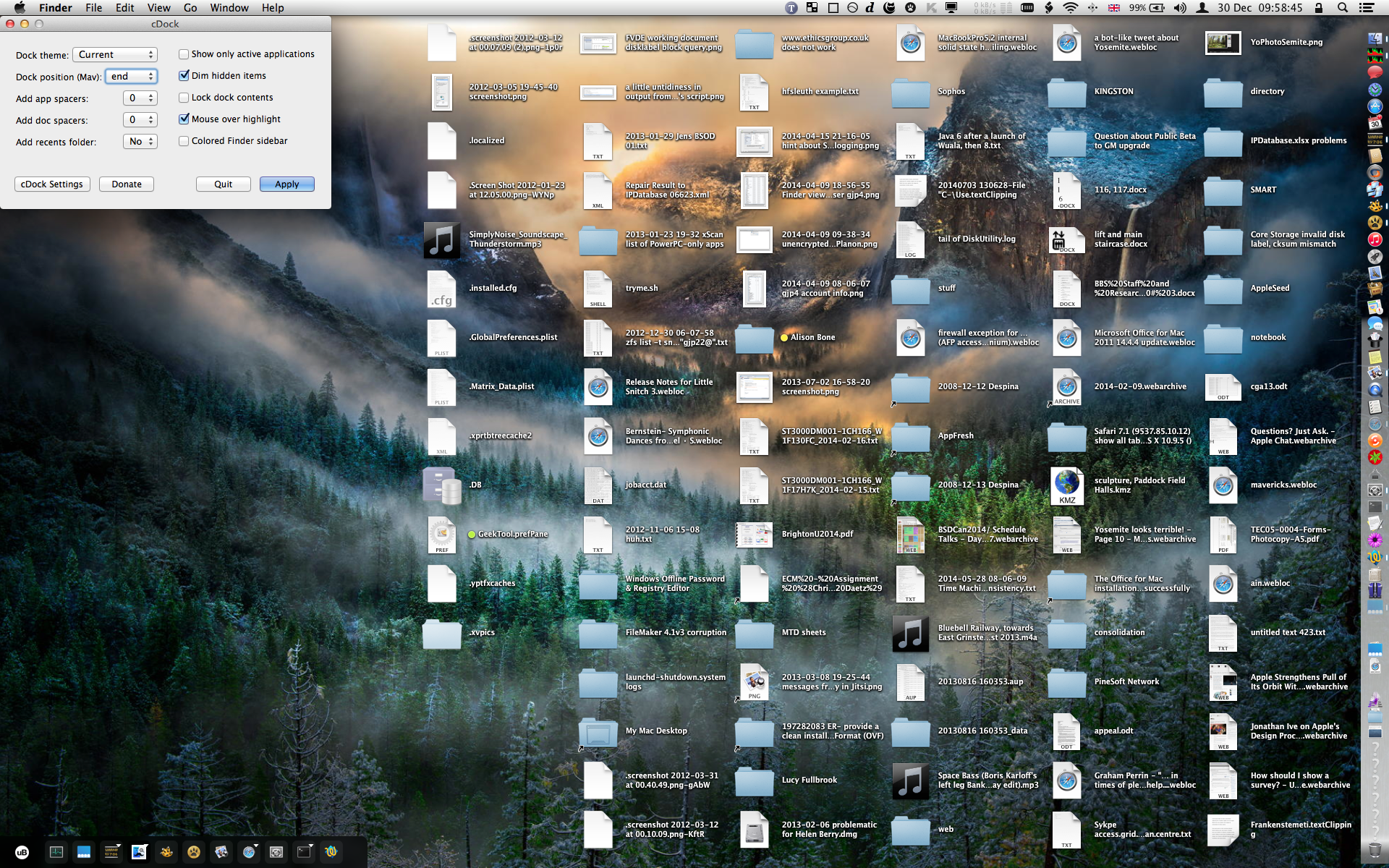Enable Show only active applications
The width and height of the screenshot is (1389, 868).
[184, 54]
